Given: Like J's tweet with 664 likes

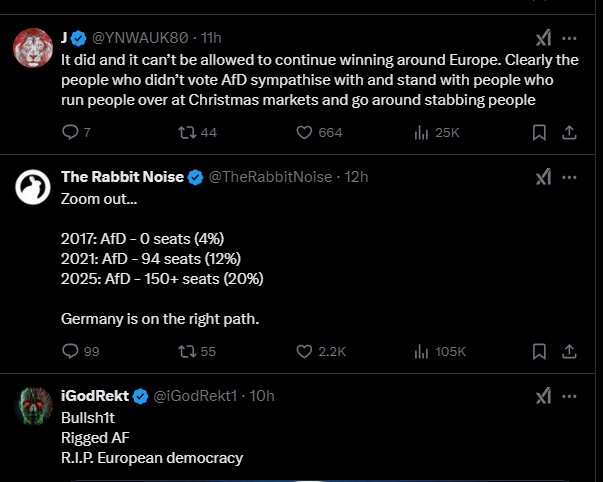Looking at the screenshot, I should pos(307,132).
